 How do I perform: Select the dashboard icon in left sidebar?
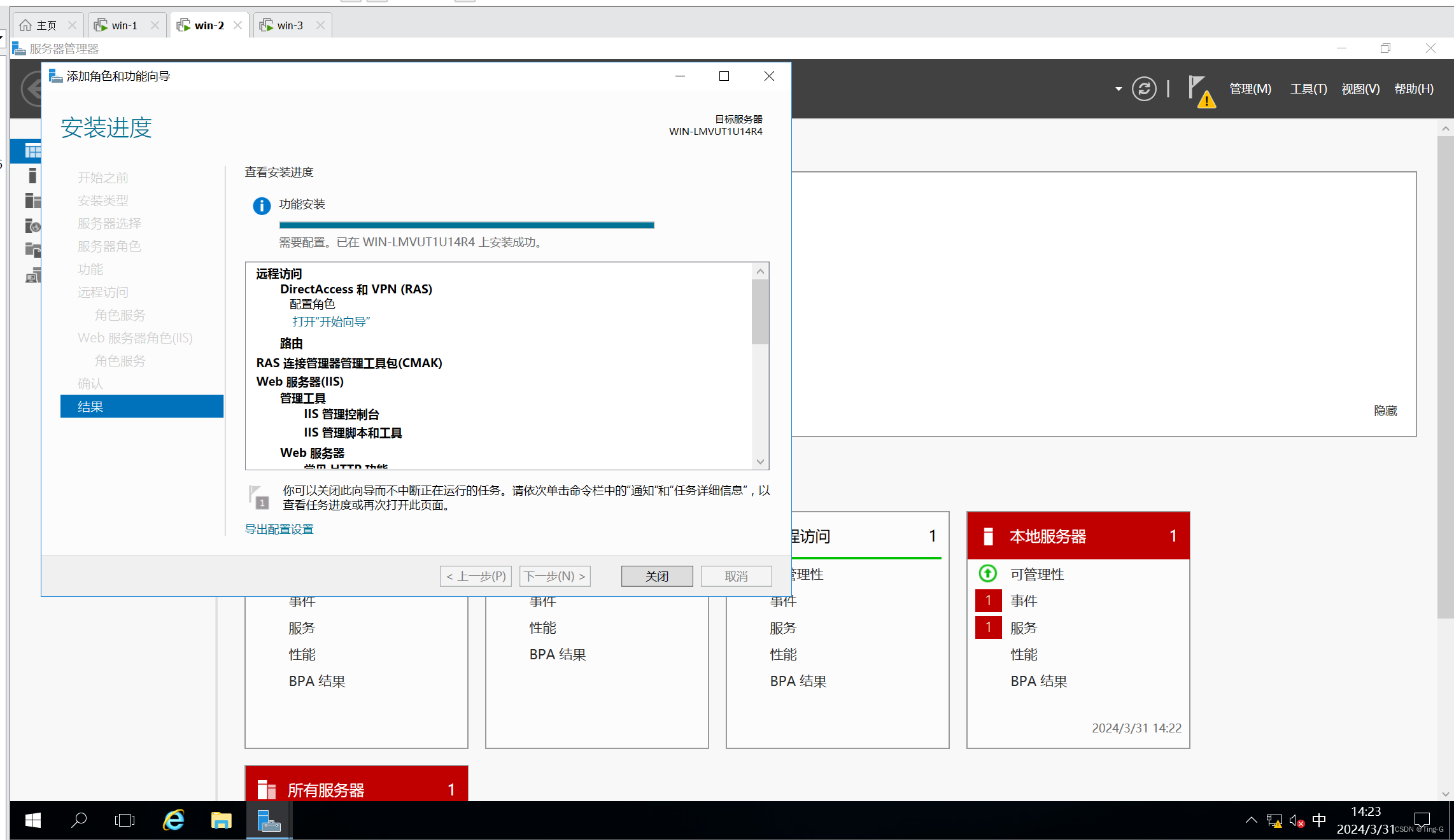click(x=32, y=151)
